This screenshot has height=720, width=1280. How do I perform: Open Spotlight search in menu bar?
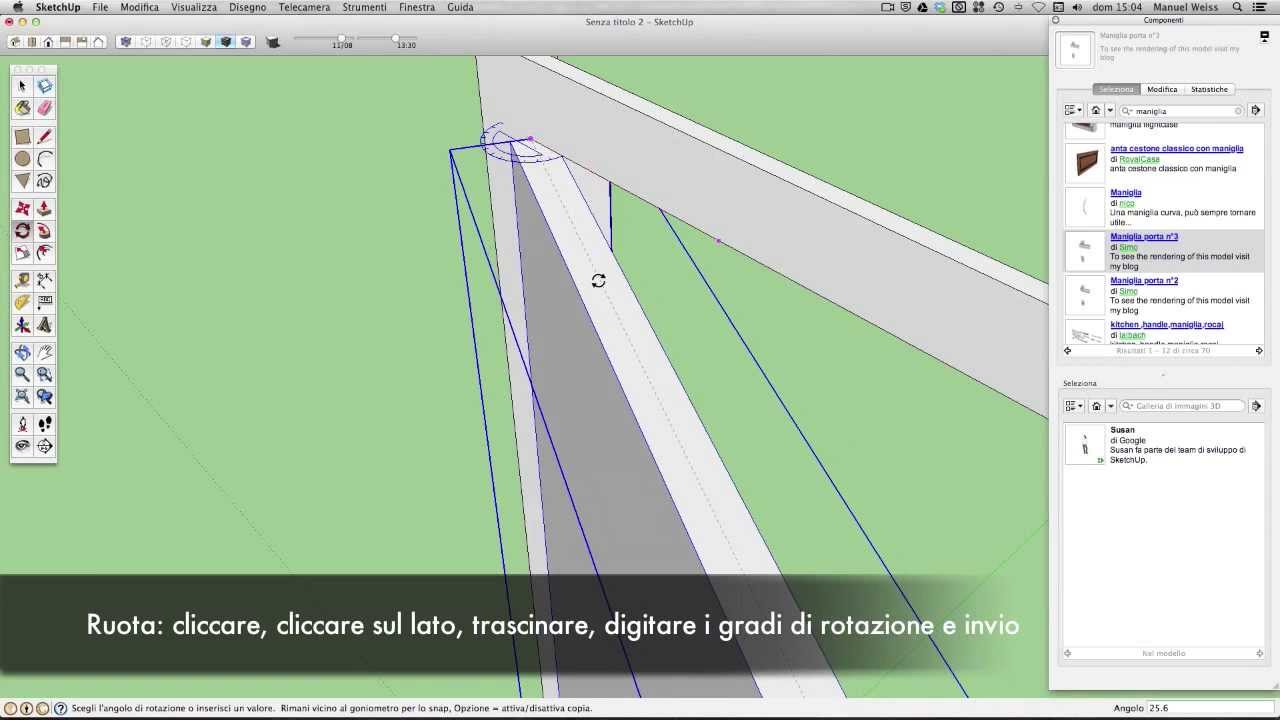(x=1237, y=7)
